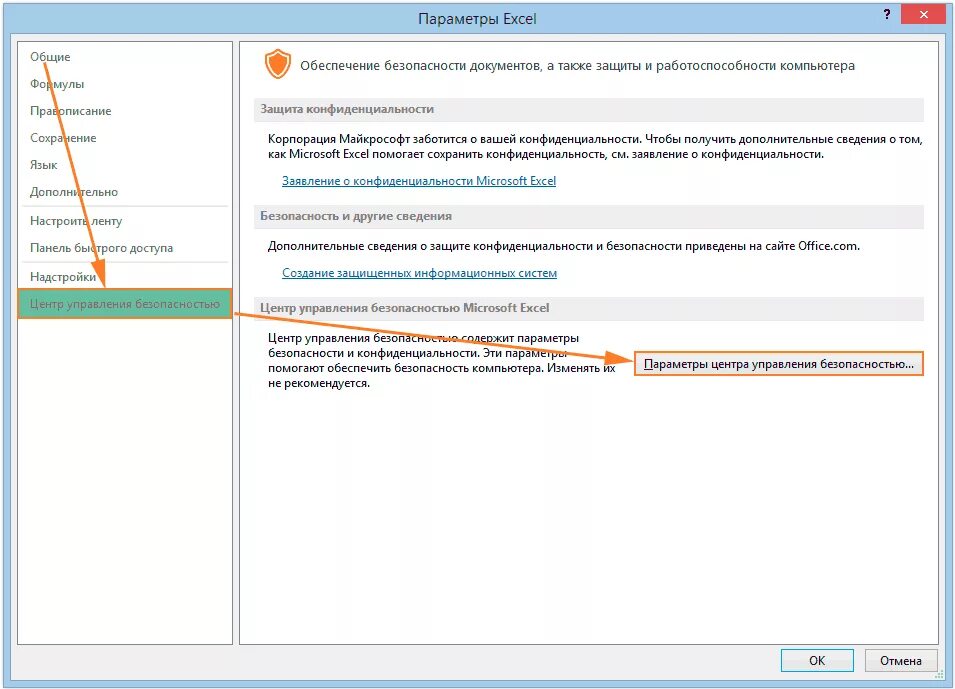The height and width of the screenshot is (689, 955).
Task: Click the paragraph ending не рекомендуется
Action: 442,361
